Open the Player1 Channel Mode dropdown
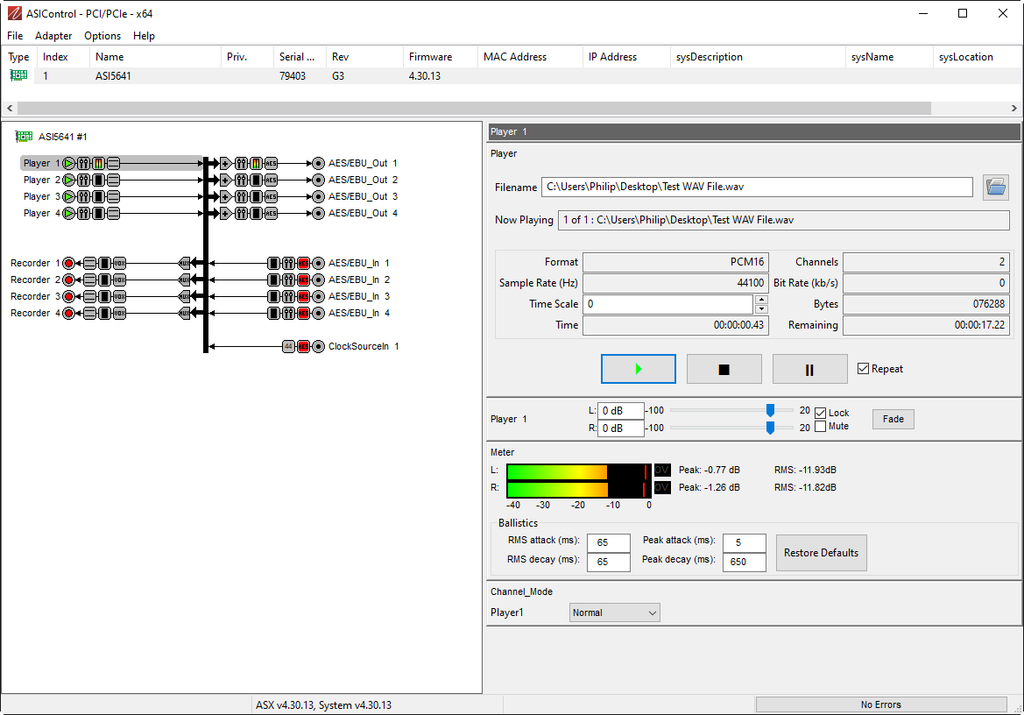This screenshot has height=715, width=1024. point(615,613)
